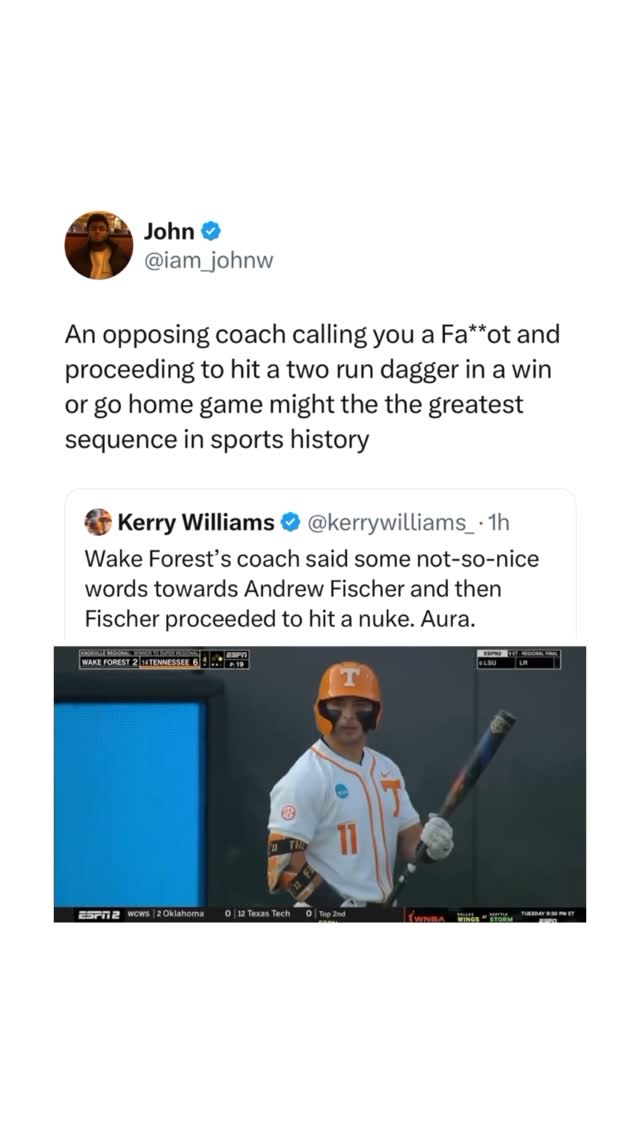Click the ESPN logo in score bar

tap(236, 654)
